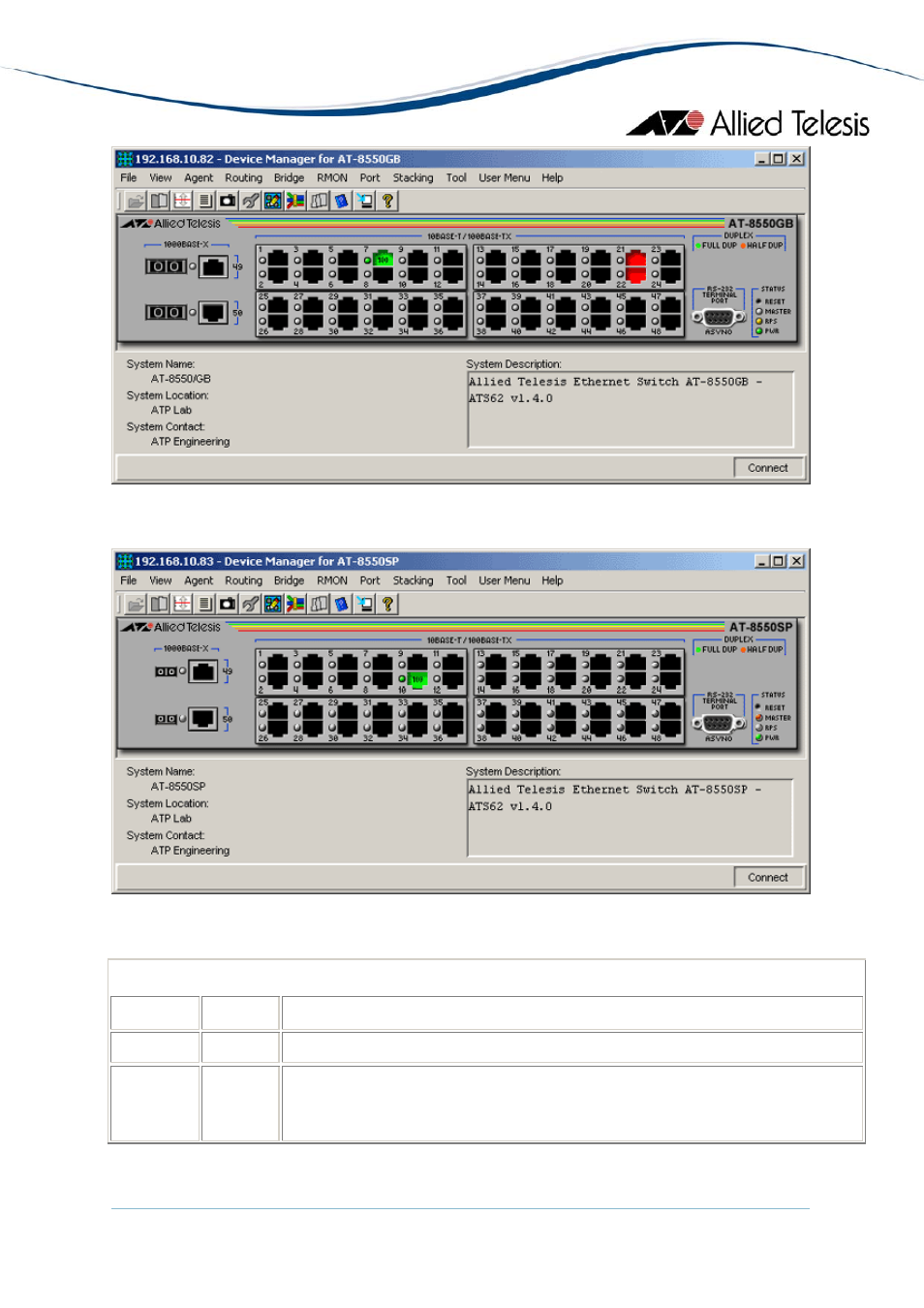Connect button in AT-8550SP window
This screenshot has height=1308, width=924.
click(768, 878)
